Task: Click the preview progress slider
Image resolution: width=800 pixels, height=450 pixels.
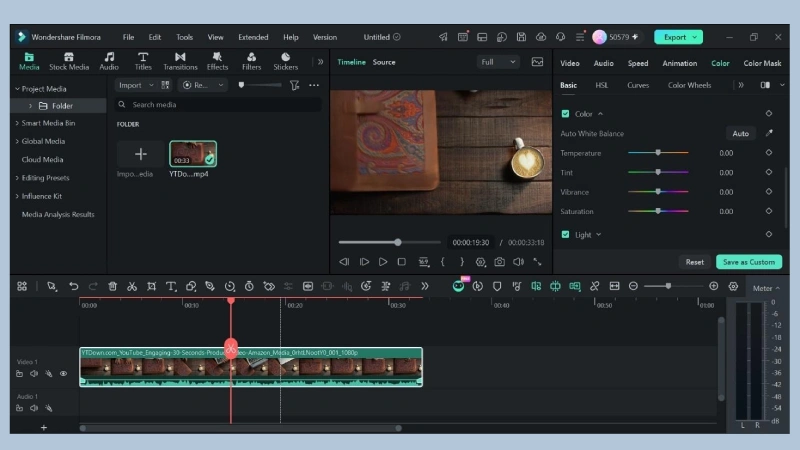Action: [389, 242]
